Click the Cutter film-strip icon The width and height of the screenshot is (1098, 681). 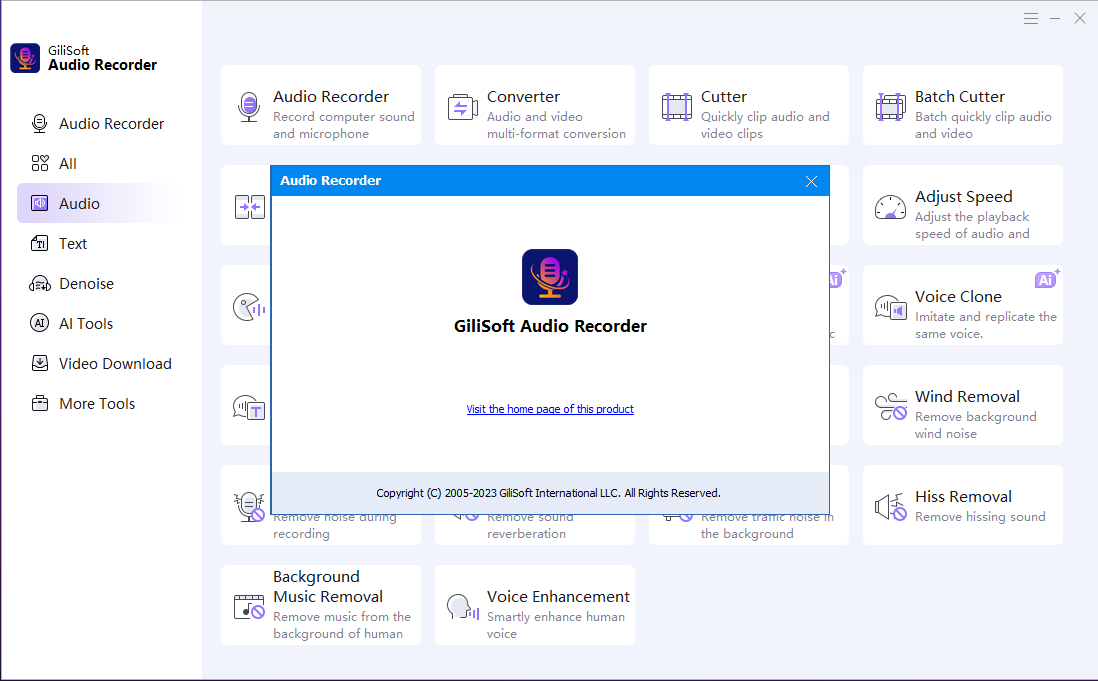(x=676, y=107)
